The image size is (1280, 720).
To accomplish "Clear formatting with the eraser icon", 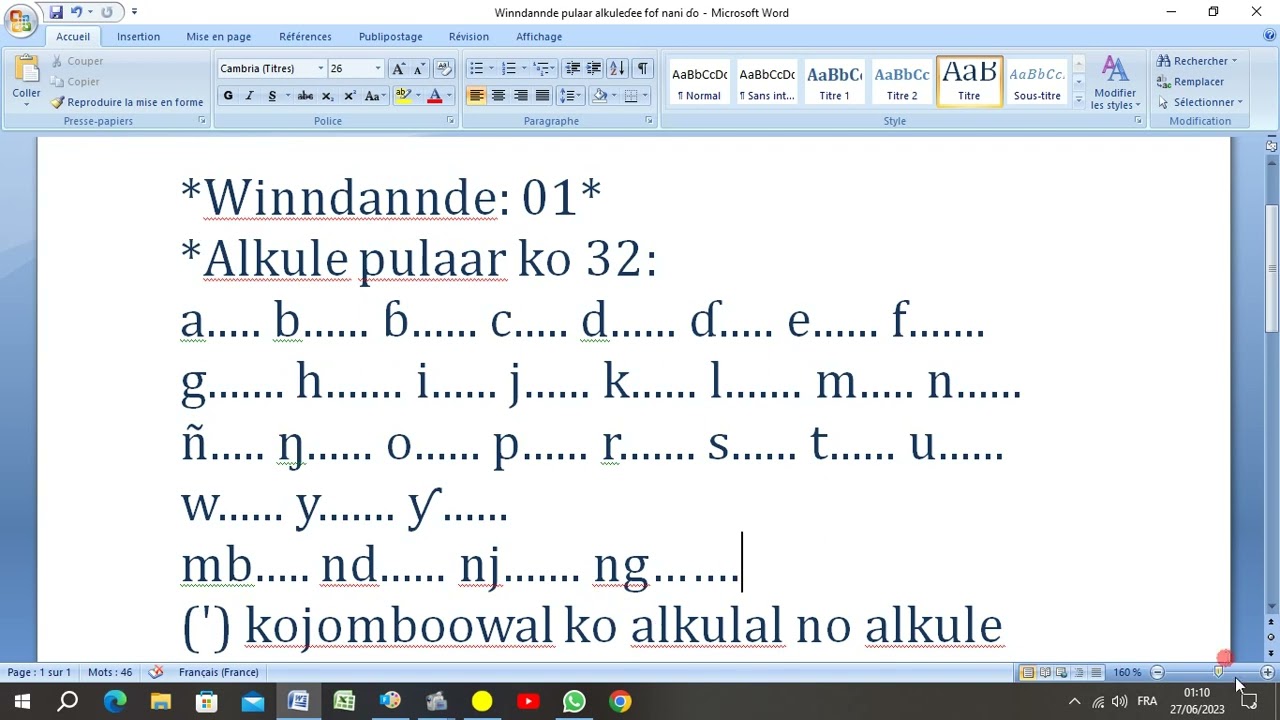I will pyautogui.click(x=444, y=68).
